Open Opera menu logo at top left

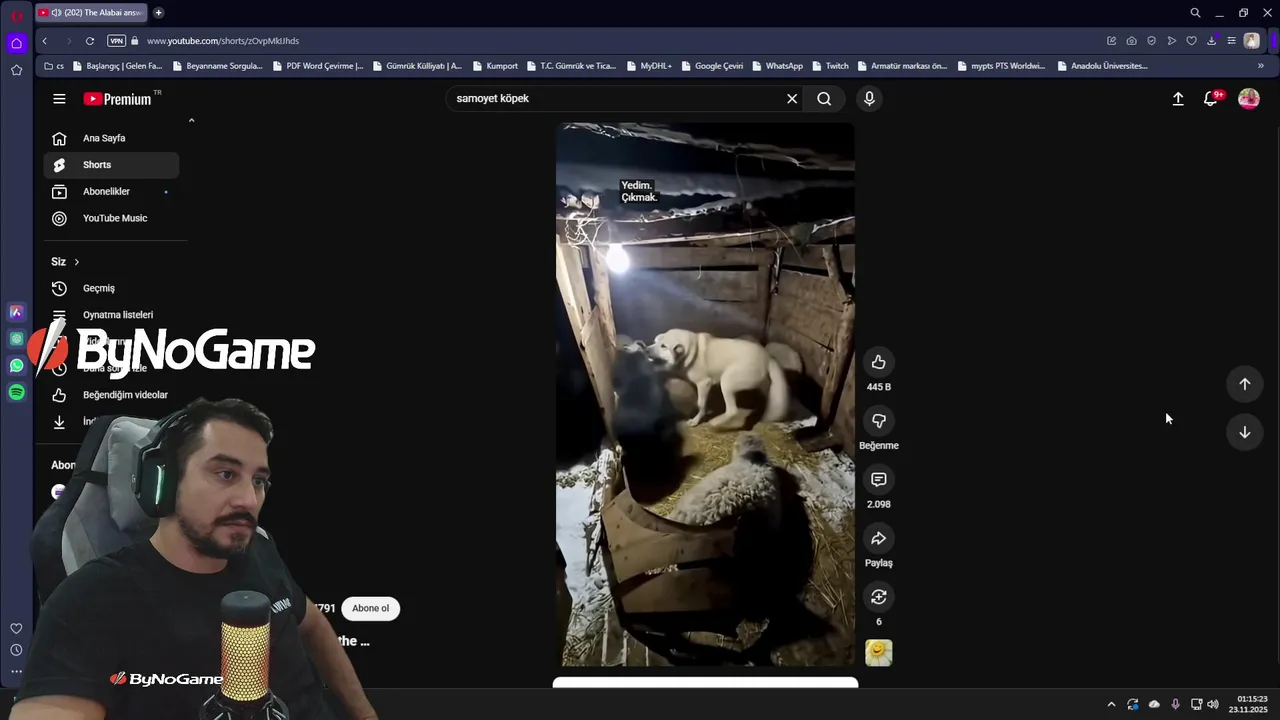[17, 14]
